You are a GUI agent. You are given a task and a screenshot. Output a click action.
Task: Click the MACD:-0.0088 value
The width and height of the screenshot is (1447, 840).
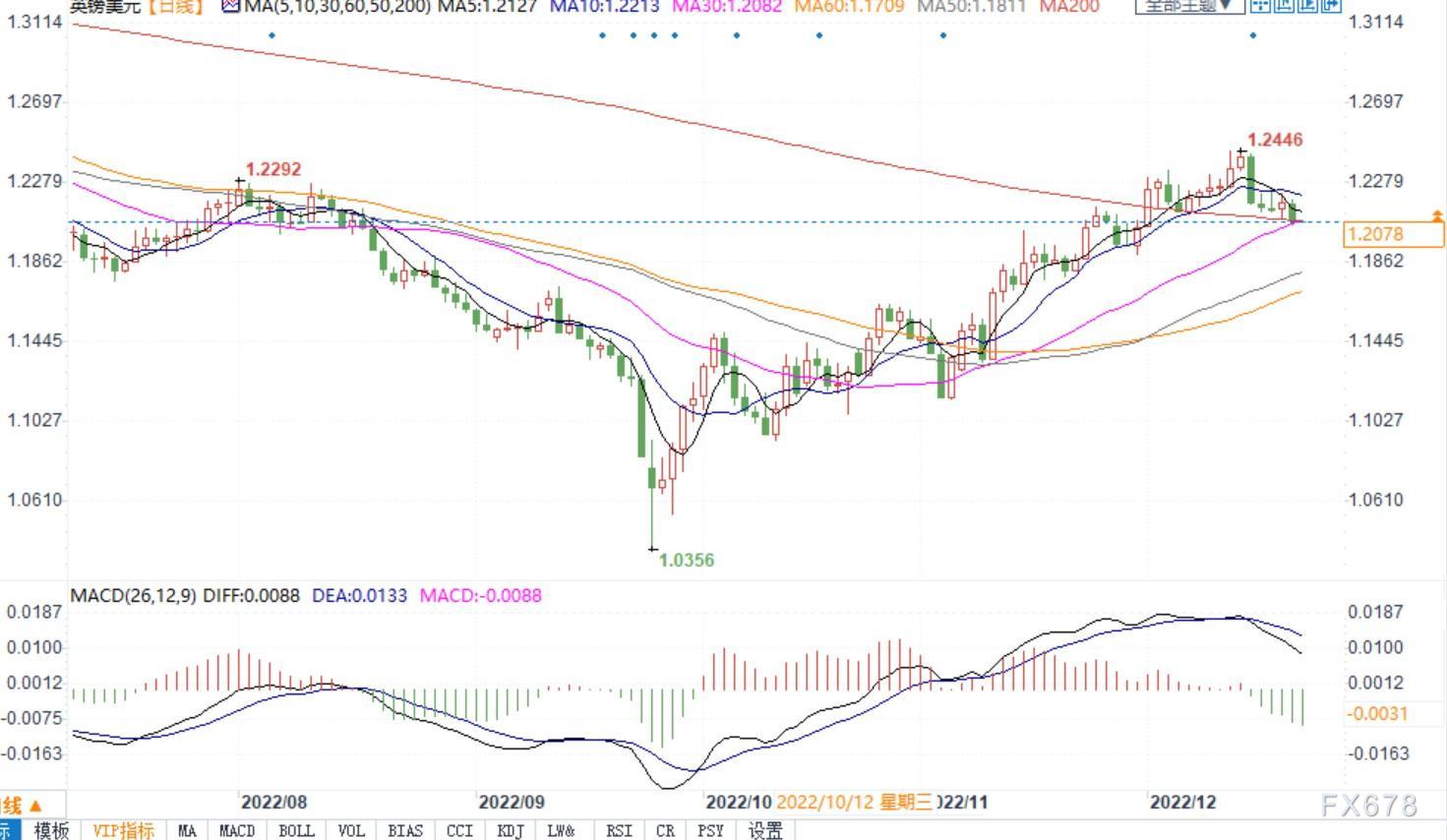click(480, 595)
